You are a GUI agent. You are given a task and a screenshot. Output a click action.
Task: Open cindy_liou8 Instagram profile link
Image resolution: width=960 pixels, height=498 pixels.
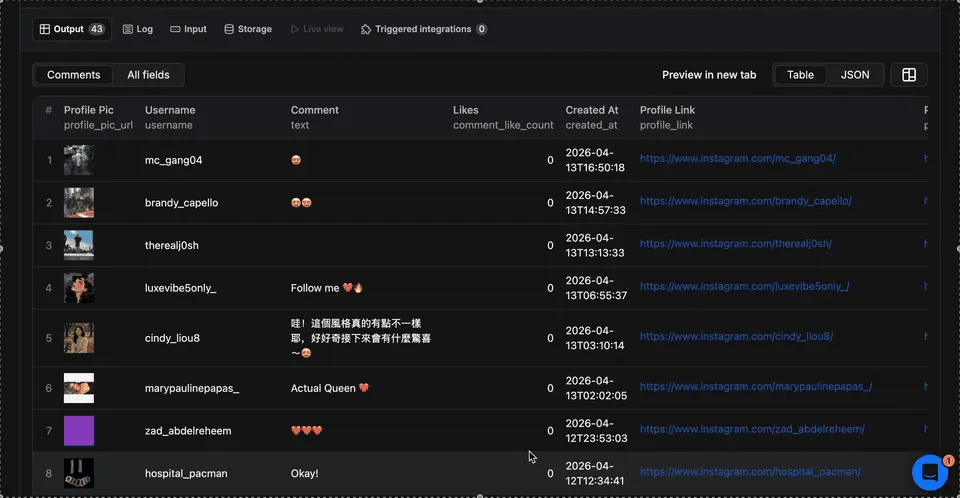pos(736,337)
